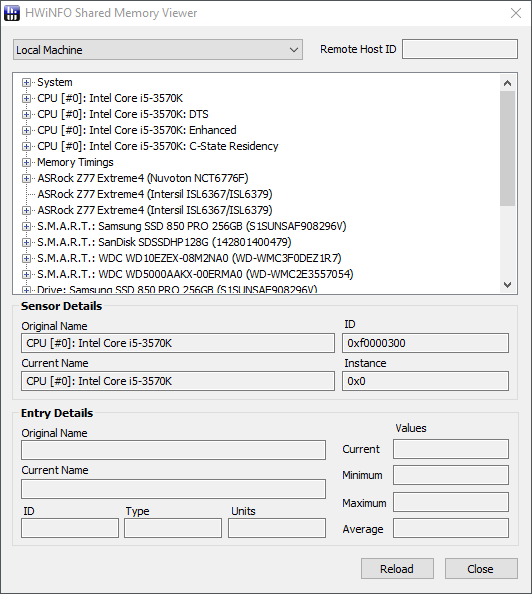This screenshot has height=594, width=532.
Task: Click Entry Details Current Name field
Action: click(x=173, y=489)
